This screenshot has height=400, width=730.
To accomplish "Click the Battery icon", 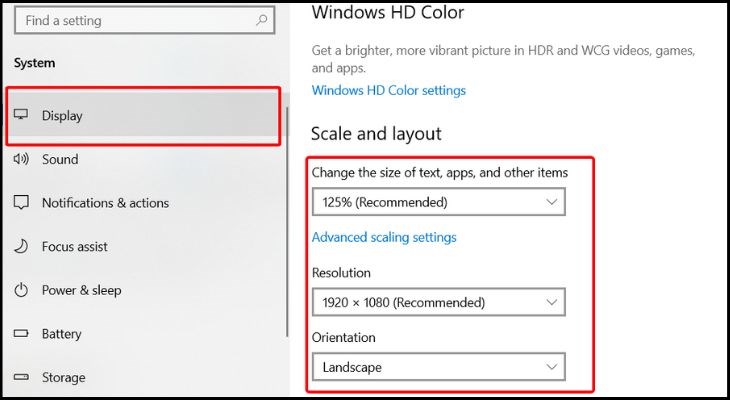I will click(x=21, y=334).
